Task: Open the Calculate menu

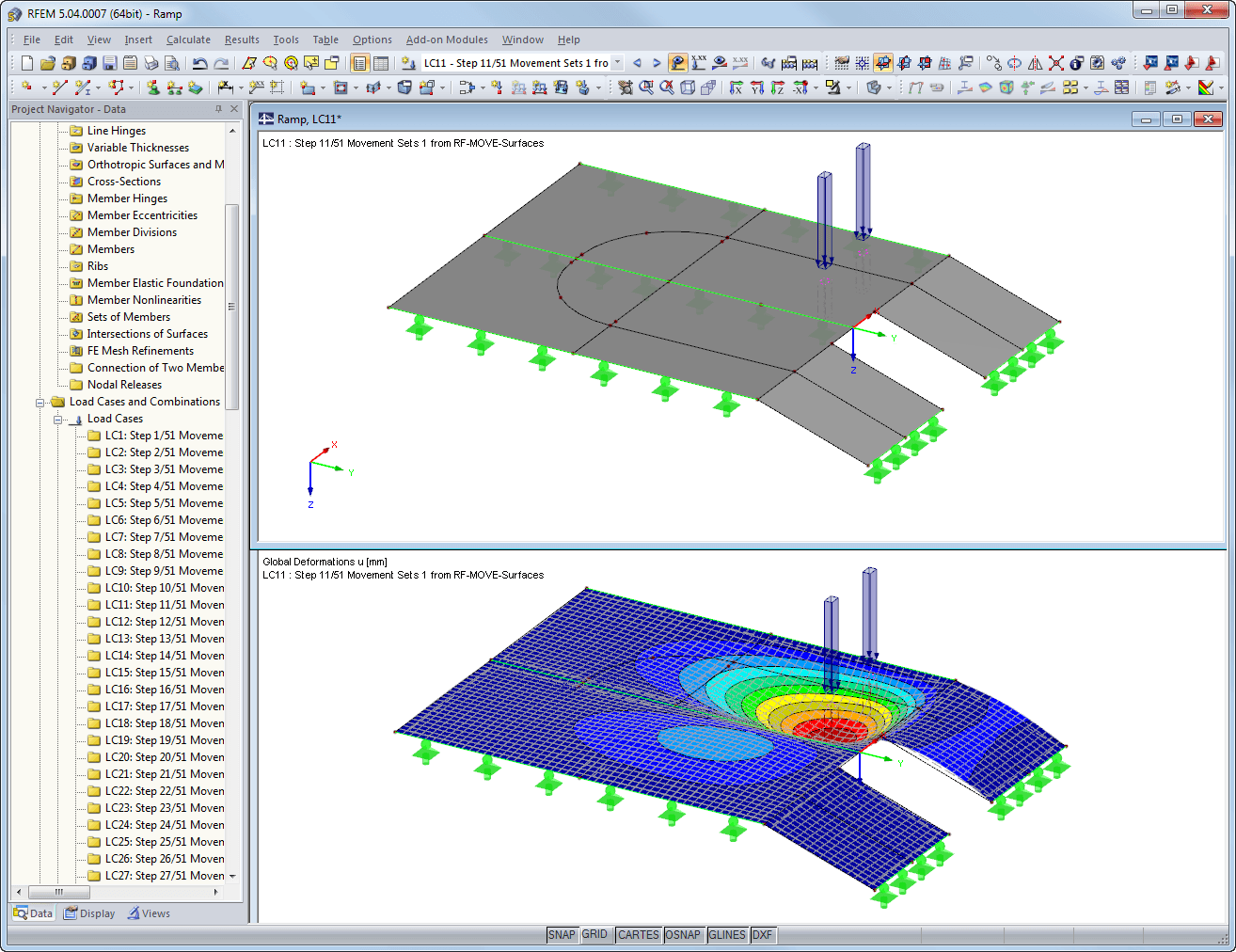Action: (188, 40)
